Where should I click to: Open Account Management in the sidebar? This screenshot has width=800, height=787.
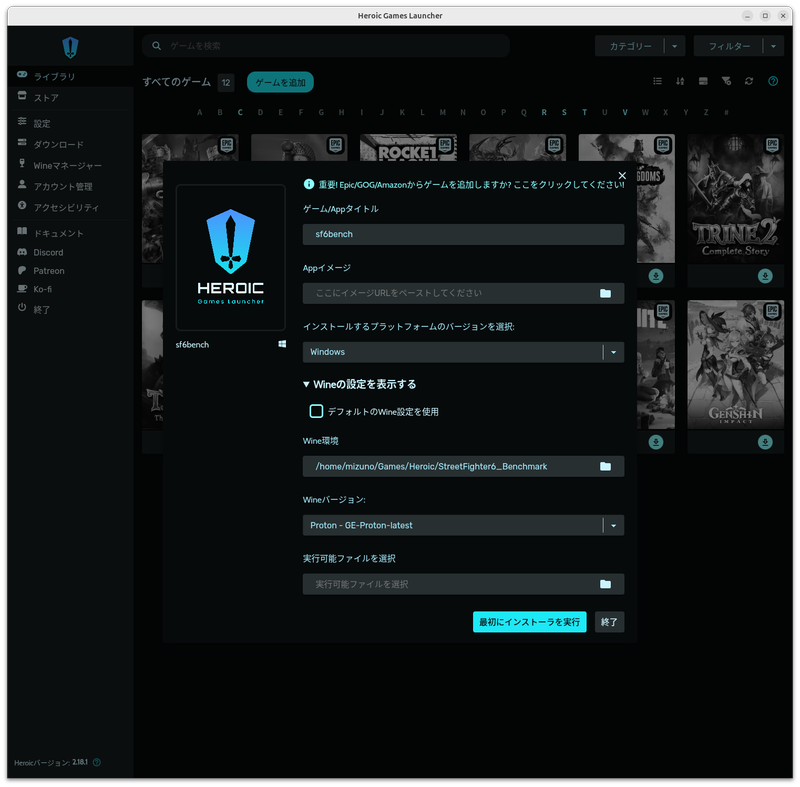pos(70,186)
